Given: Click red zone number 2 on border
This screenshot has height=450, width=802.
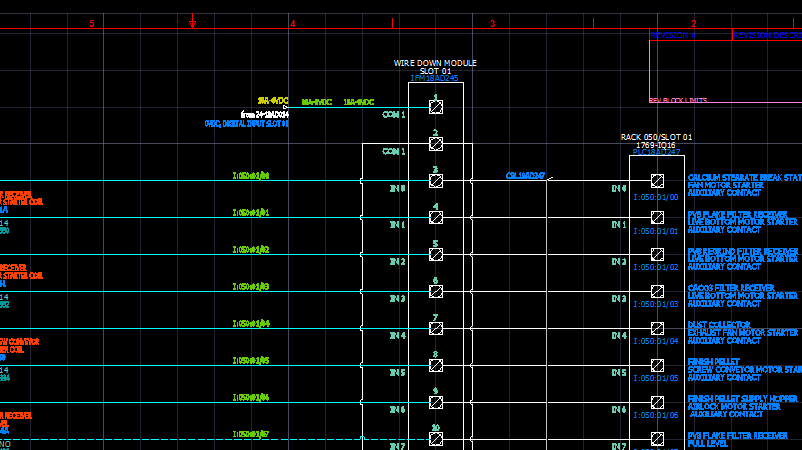Looking at the screenshot, I should point(694,24).
